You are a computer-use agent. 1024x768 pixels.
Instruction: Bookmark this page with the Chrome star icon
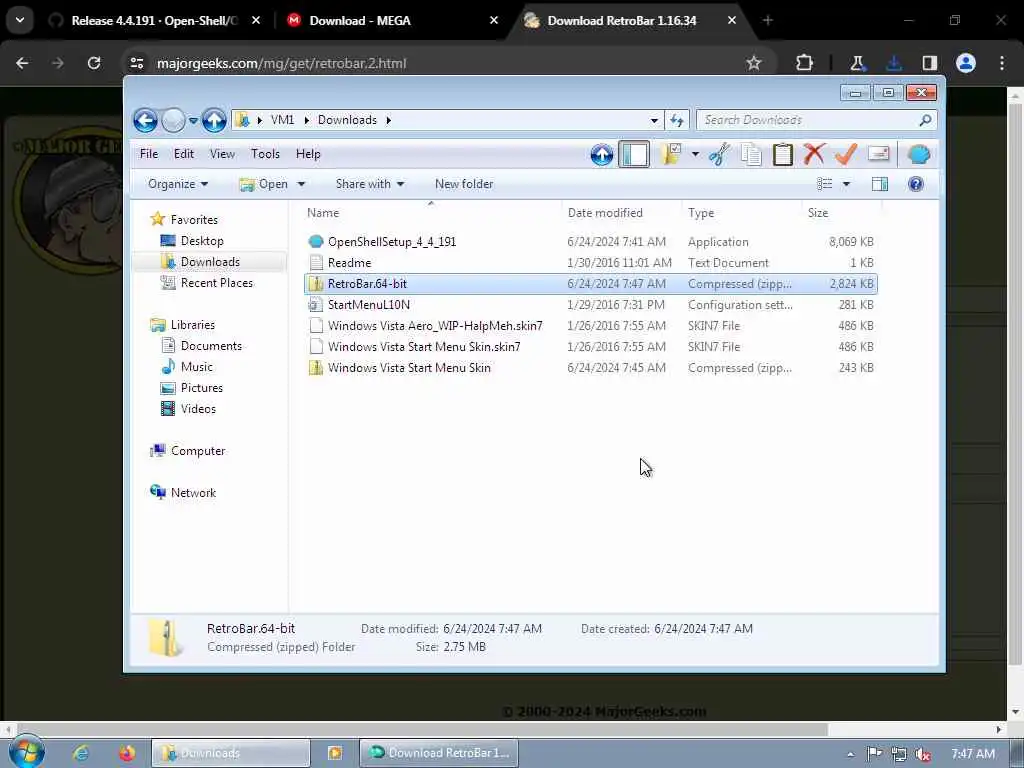(x=754, y=63)
